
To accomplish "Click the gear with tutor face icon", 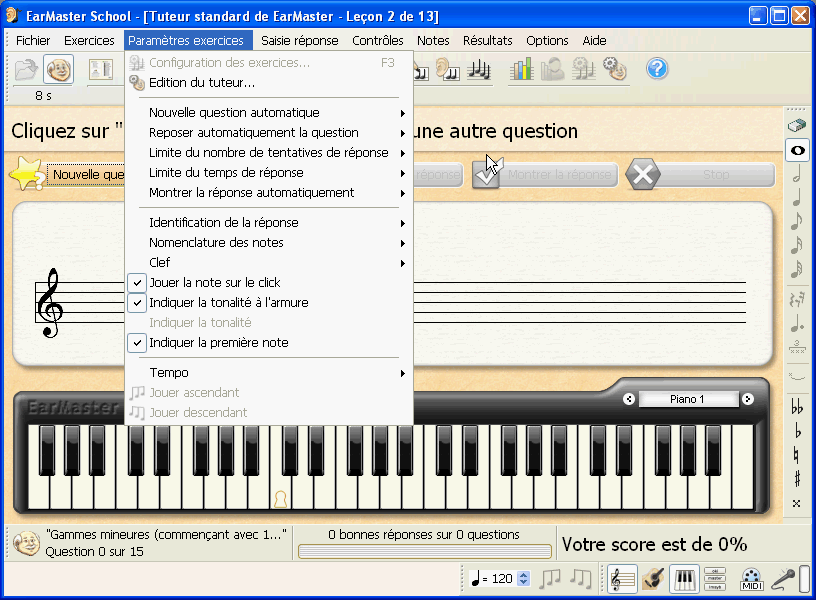I will pyautogui.click(x=615, y=69).
